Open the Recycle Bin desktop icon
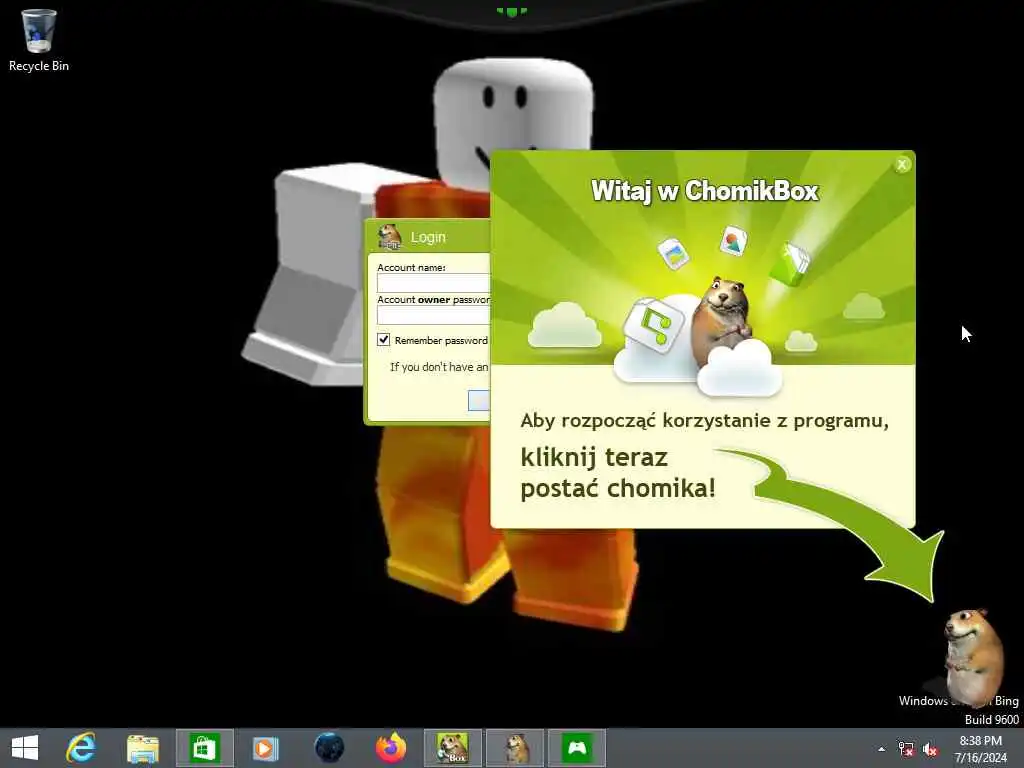The width and height of the screenshot is (1024, 768). (x=39, y=40)
